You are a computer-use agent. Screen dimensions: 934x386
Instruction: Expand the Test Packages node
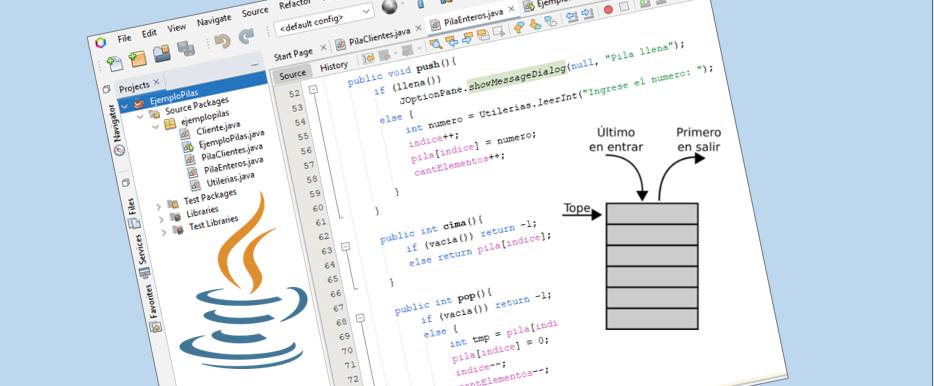tap(159, 206)
